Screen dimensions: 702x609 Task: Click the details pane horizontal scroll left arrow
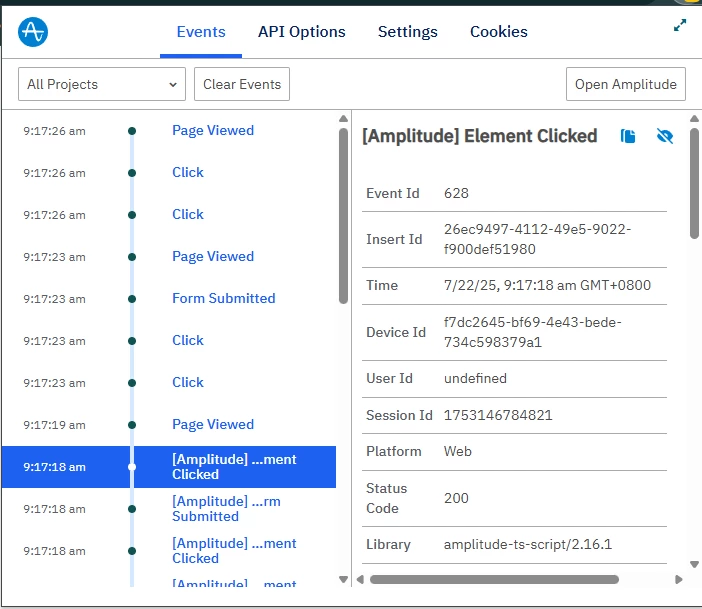(x=360, y=579)
